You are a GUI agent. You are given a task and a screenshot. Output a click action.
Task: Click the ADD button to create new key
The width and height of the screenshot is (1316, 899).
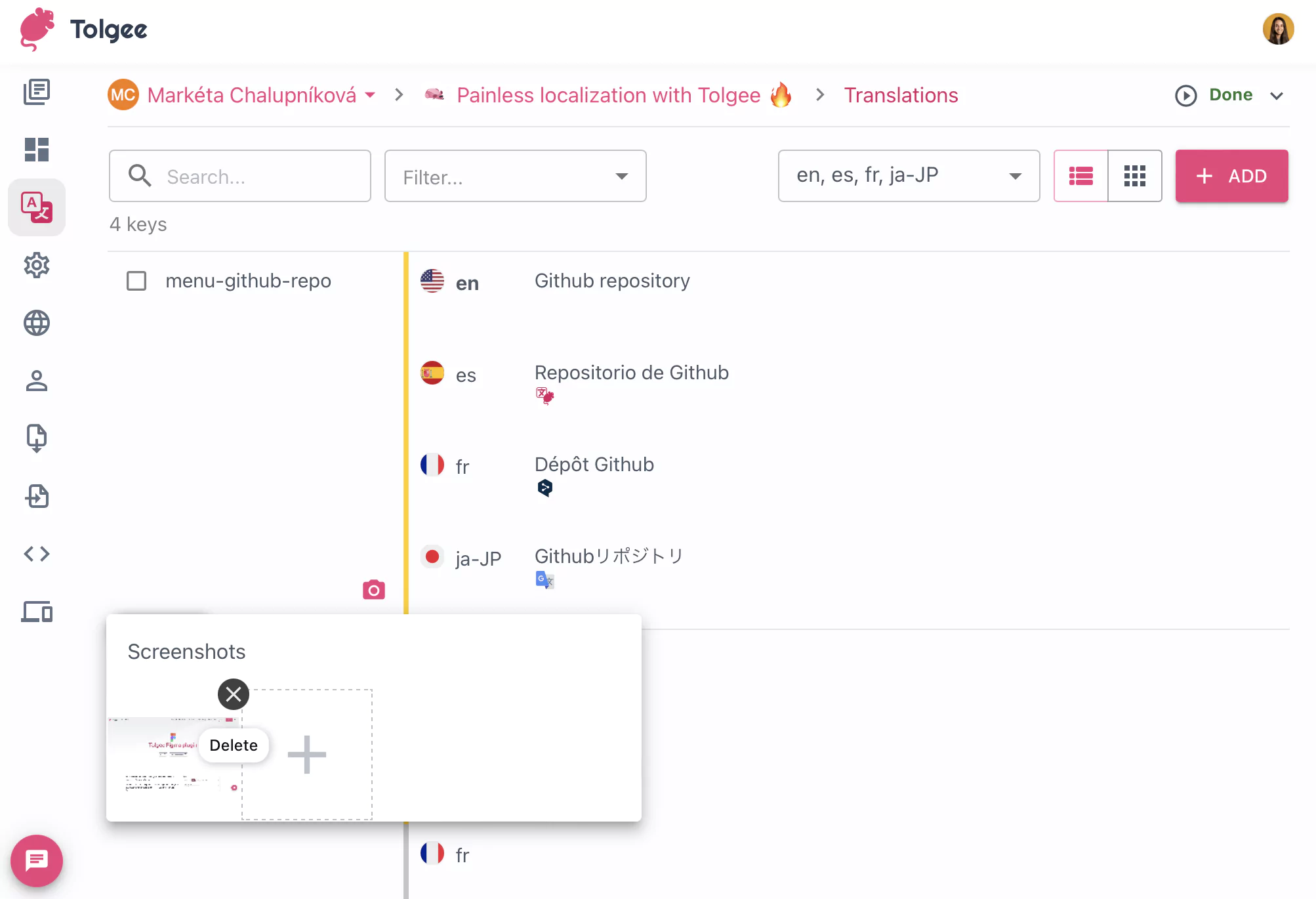(x=1232, y=175)
